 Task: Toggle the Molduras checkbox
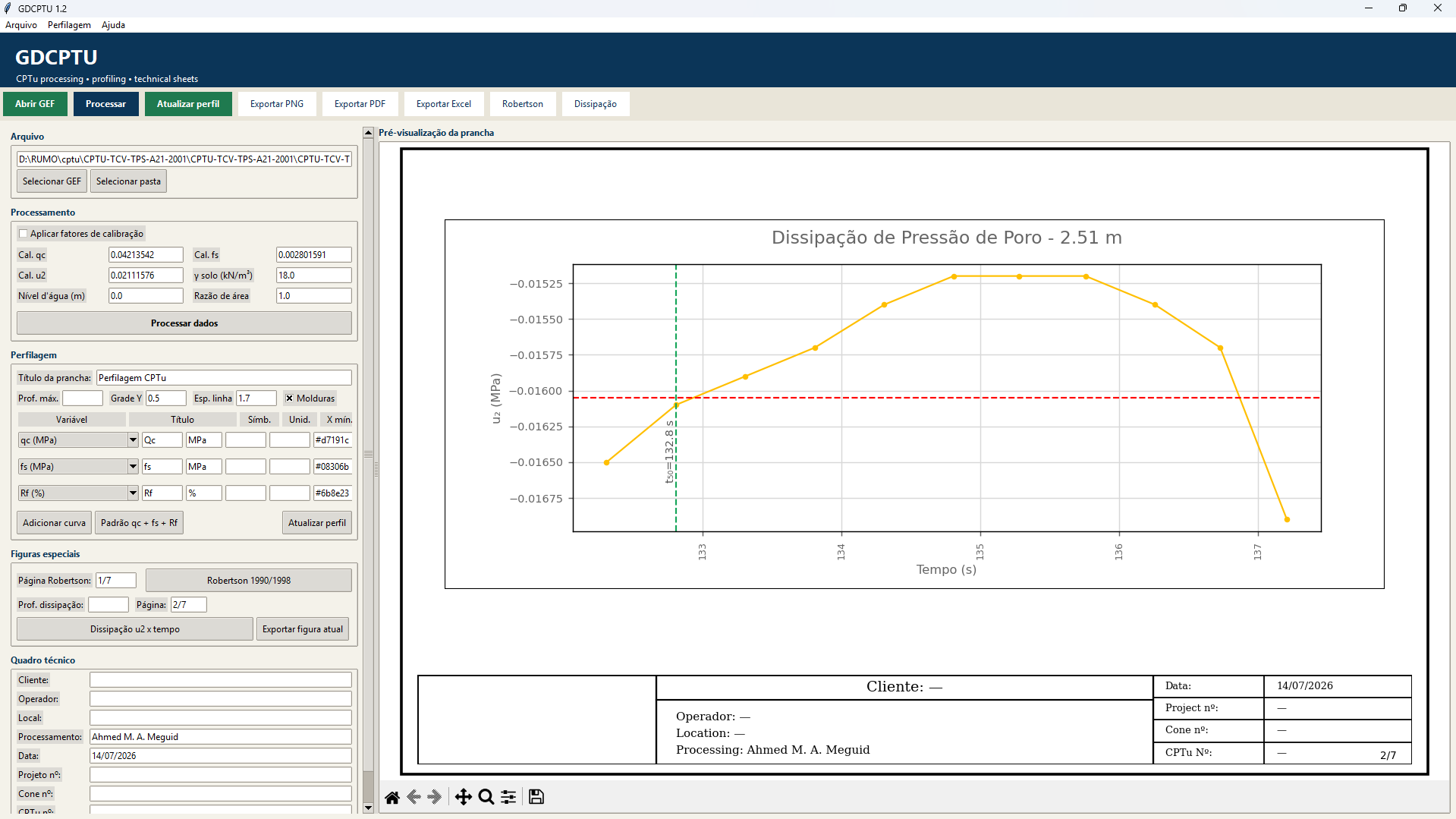click(x=289, y=398)
